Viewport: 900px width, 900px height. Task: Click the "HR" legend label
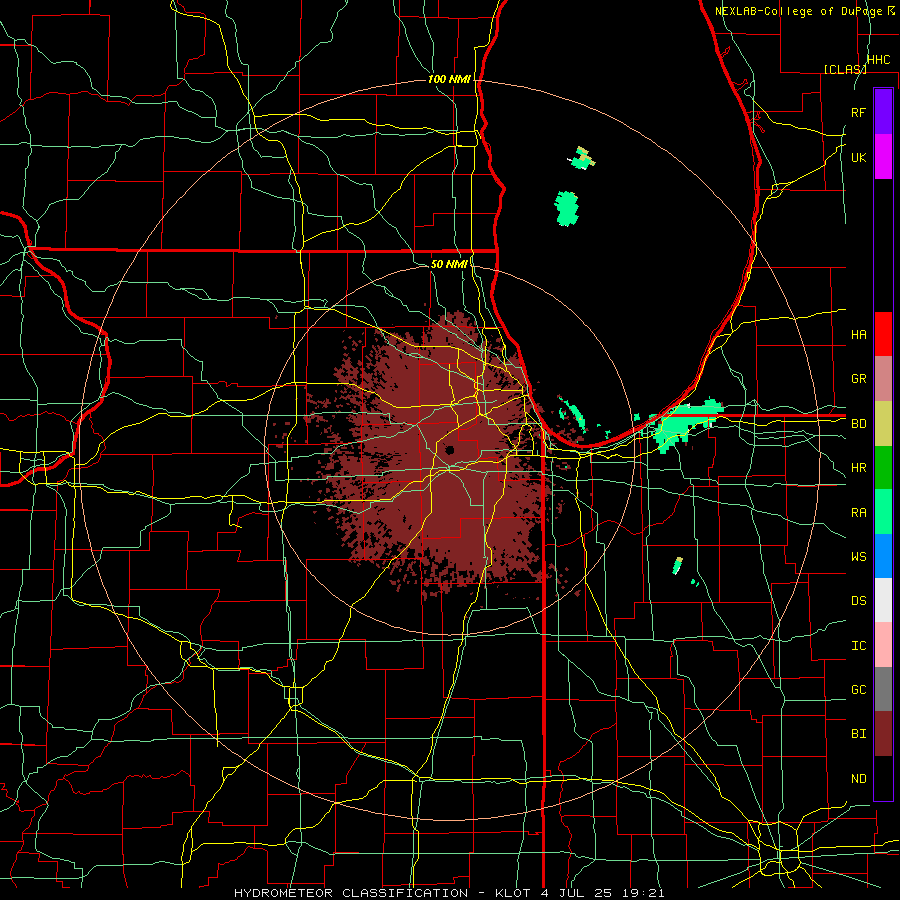coord(859,468)
